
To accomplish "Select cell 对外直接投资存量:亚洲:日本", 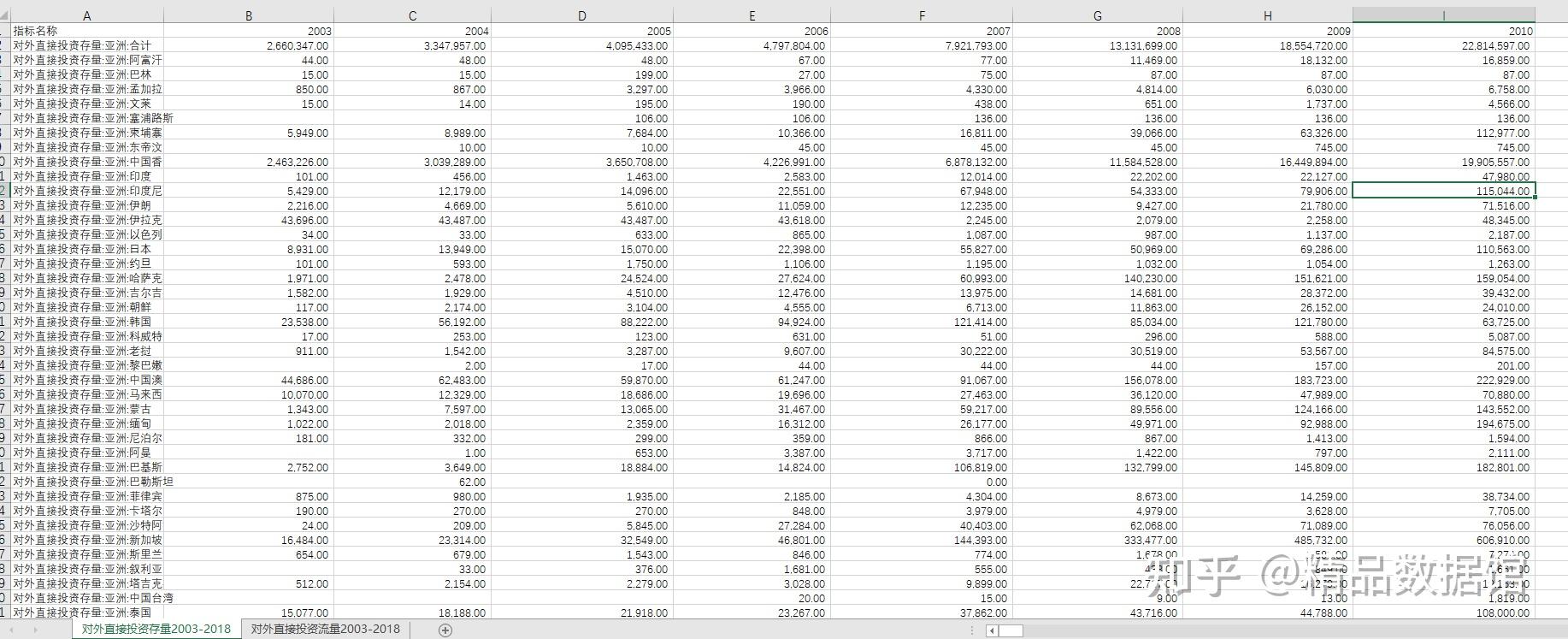I will pos(87,249).
